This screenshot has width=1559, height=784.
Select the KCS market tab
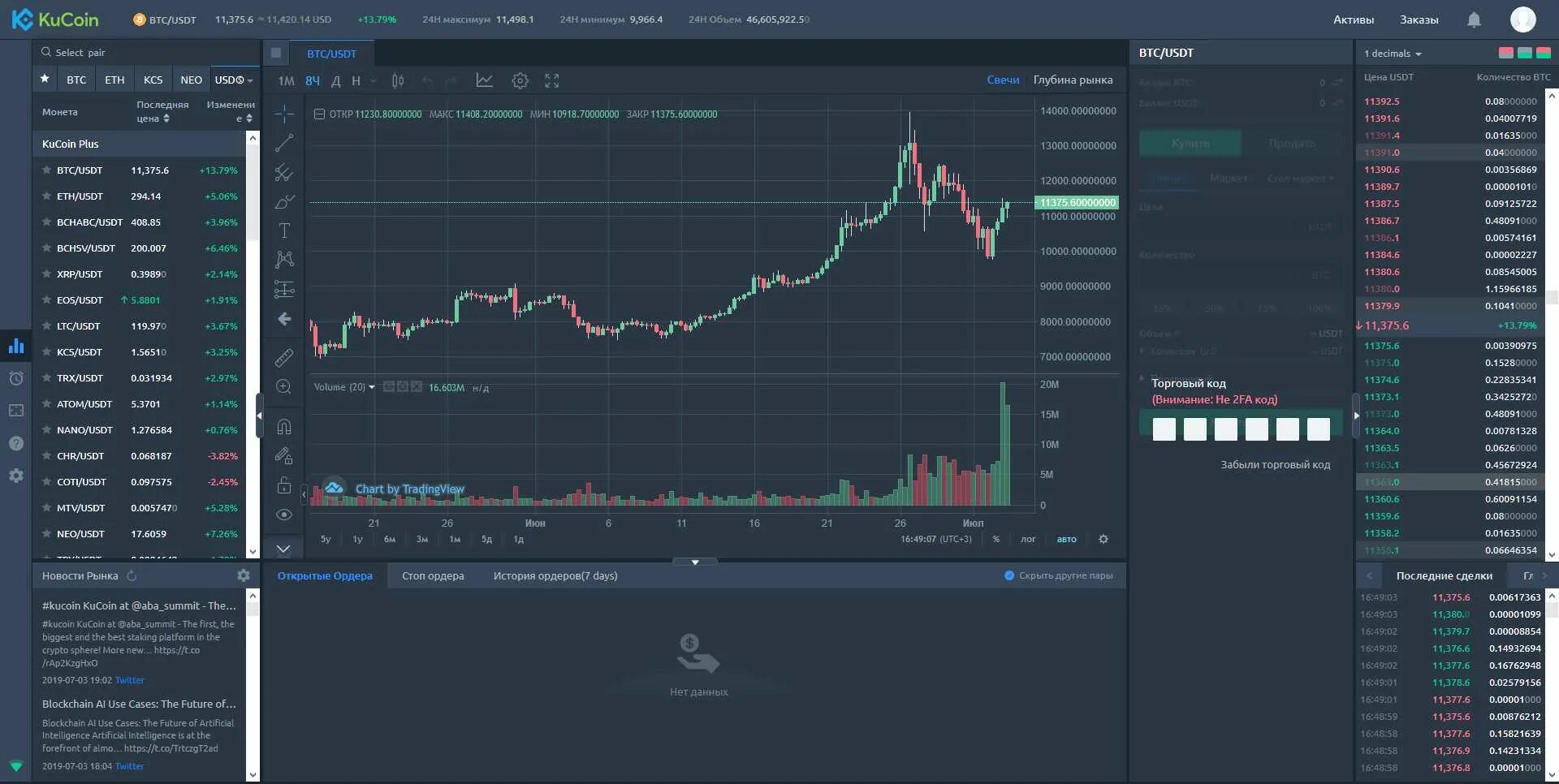[153, 80]
